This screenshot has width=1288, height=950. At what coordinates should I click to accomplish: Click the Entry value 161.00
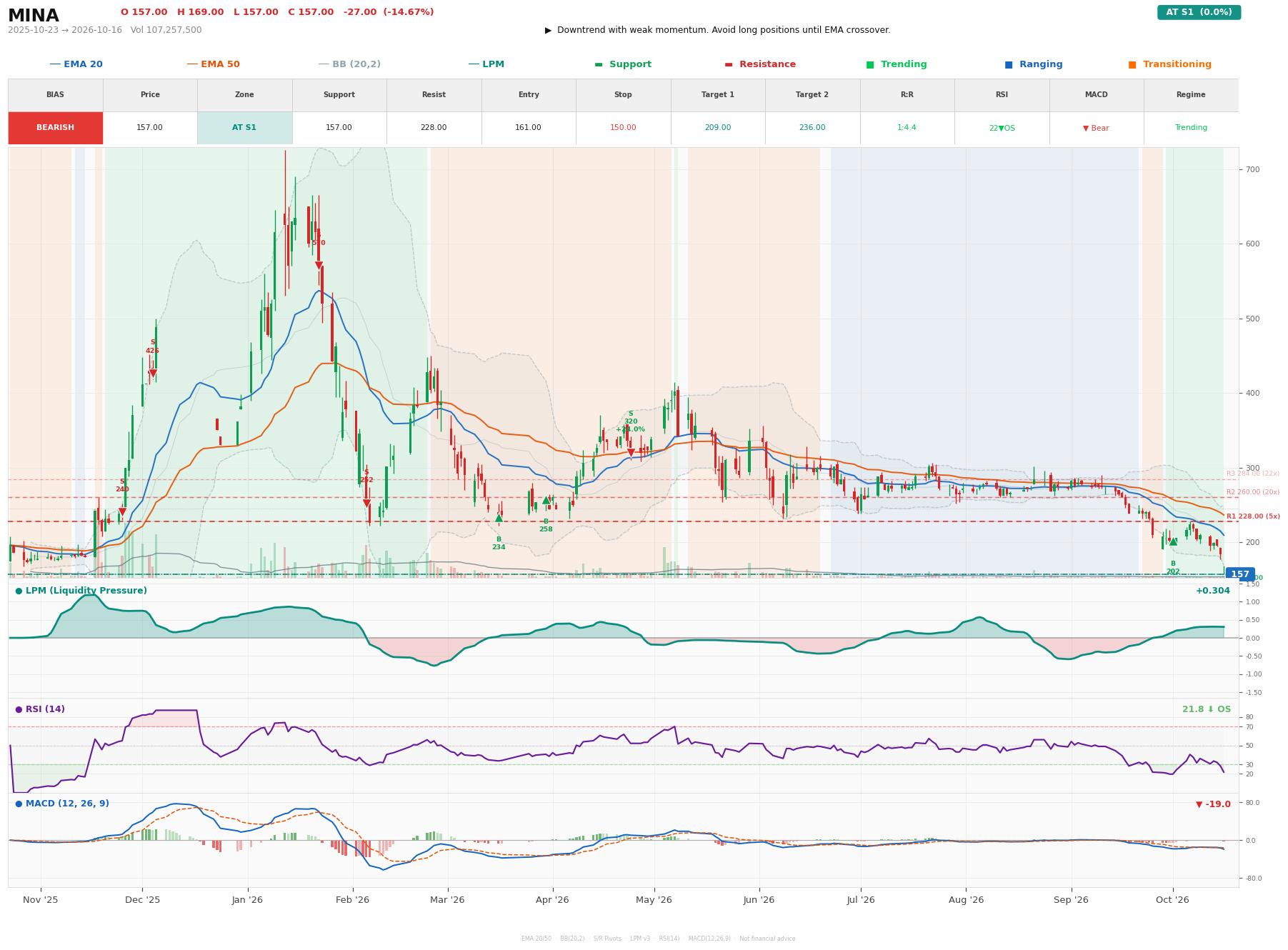point(529,128)
